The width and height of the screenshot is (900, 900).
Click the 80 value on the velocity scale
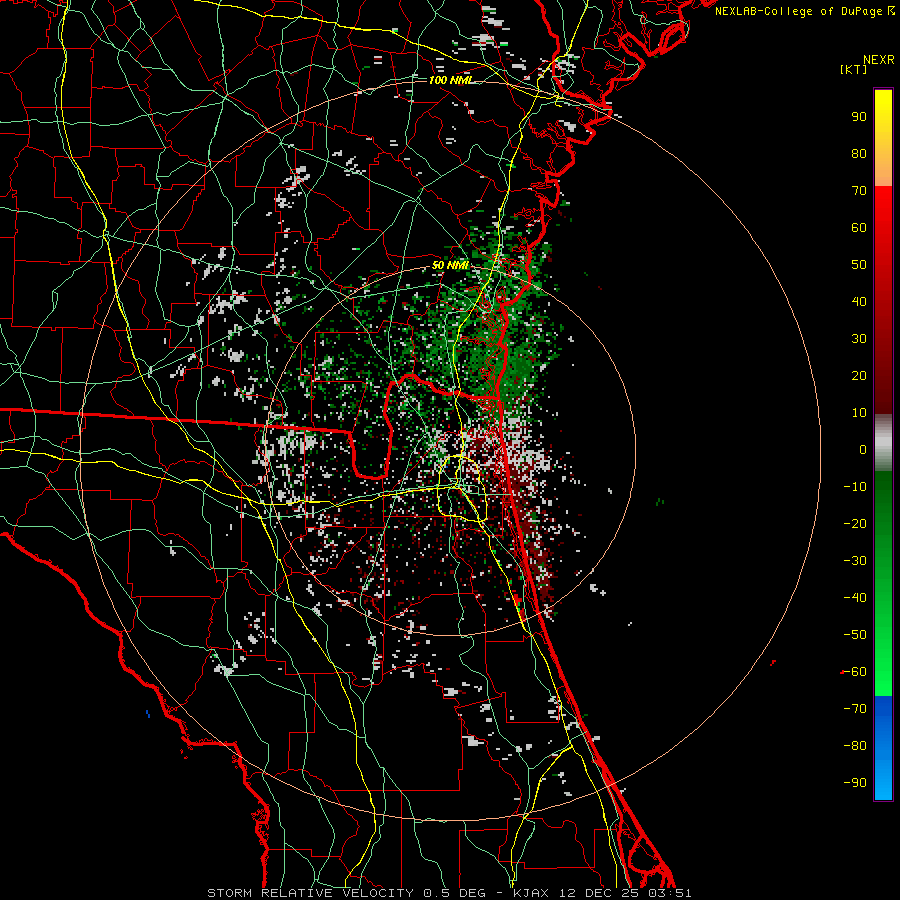[x=859, y=154]
